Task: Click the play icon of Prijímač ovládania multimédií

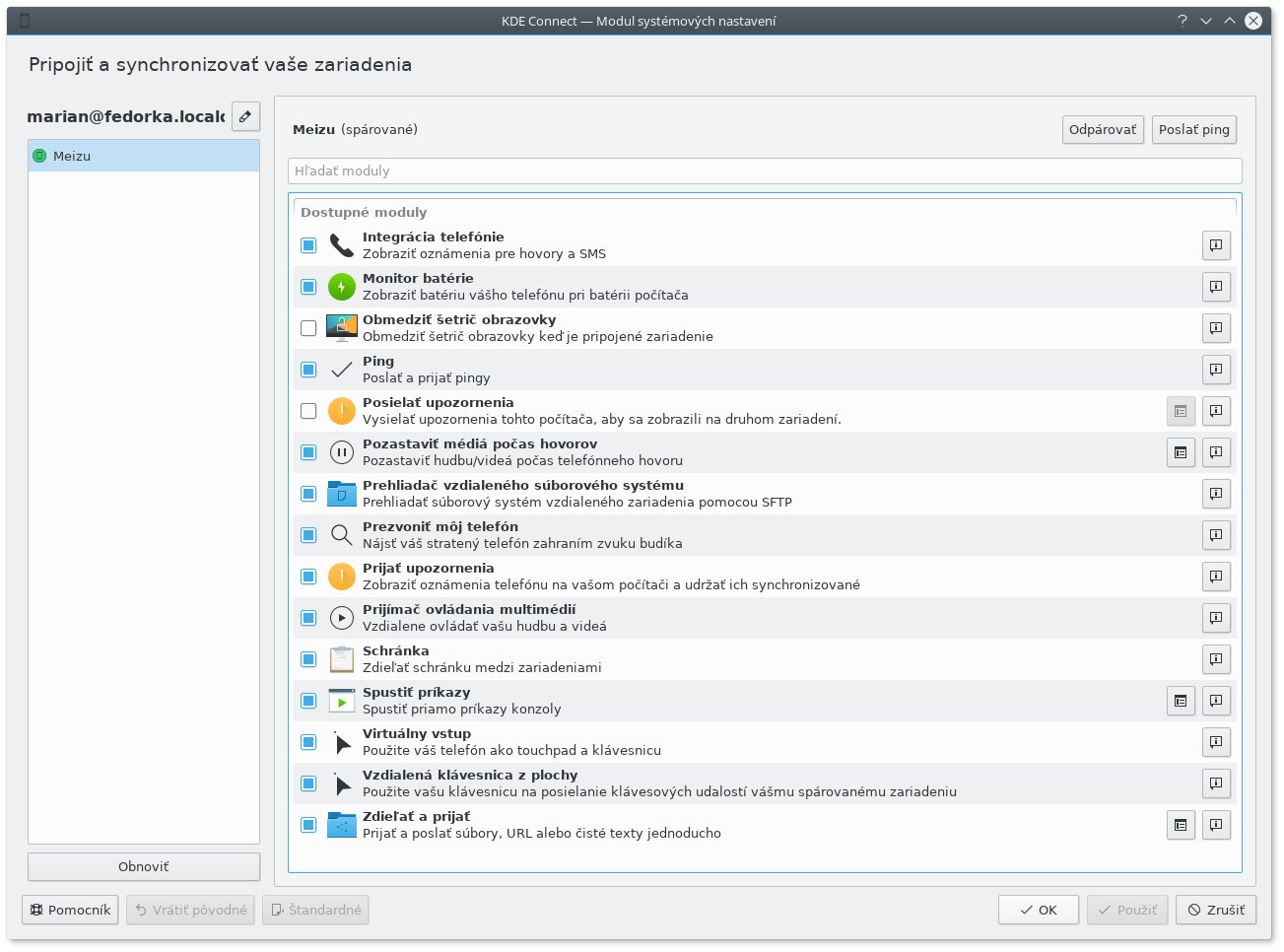Action: coord(341,618)
